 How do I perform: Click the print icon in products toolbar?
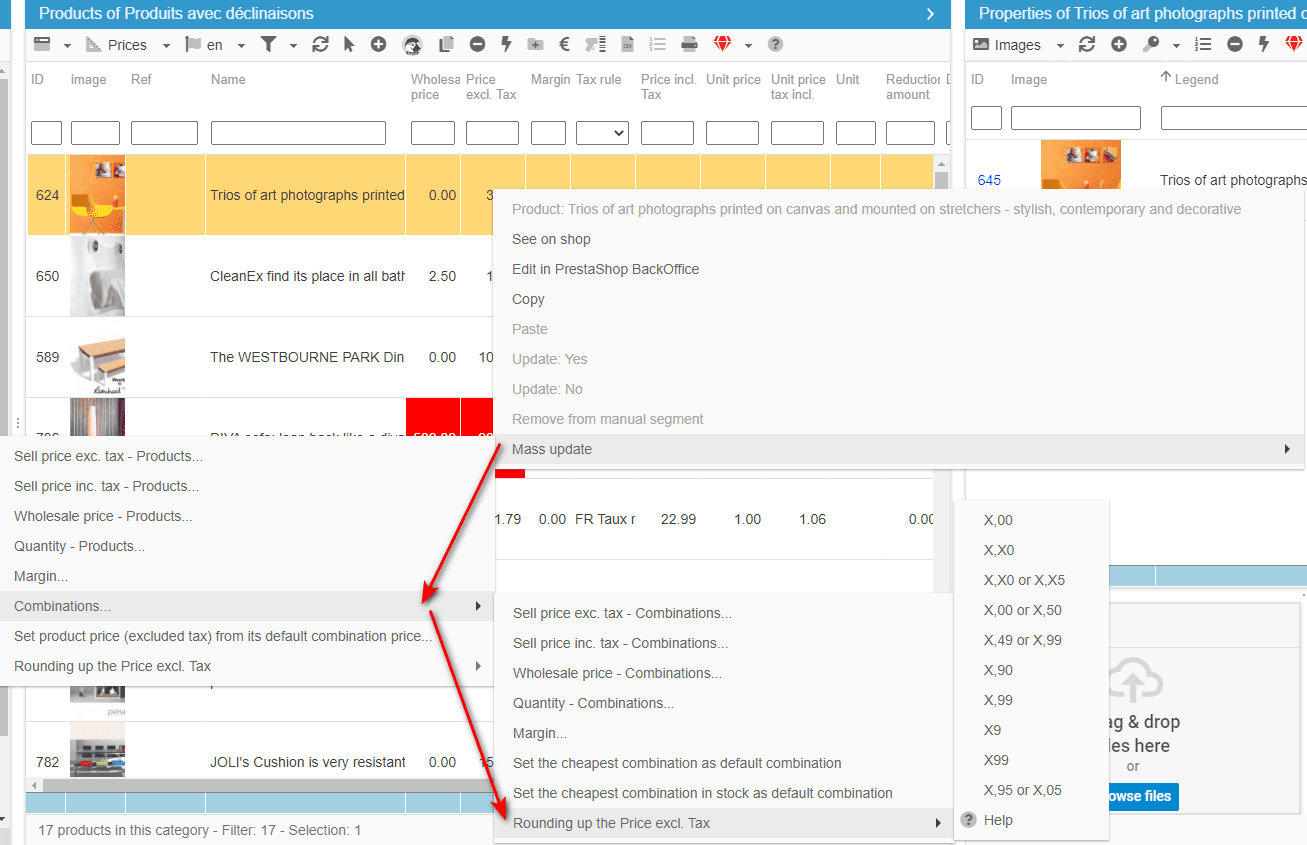[x=689, y=45]
